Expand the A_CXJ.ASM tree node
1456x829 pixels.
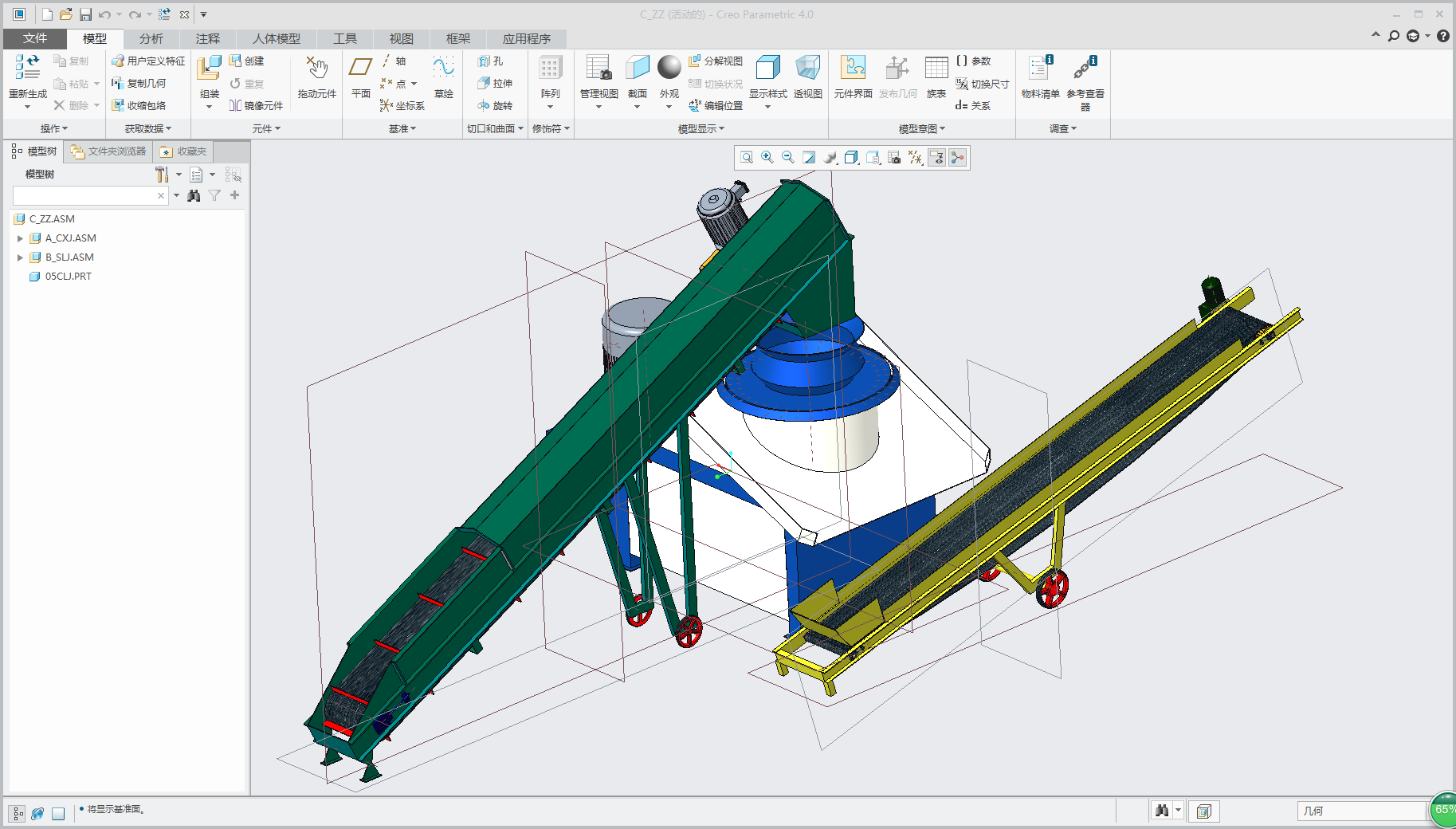20,238
